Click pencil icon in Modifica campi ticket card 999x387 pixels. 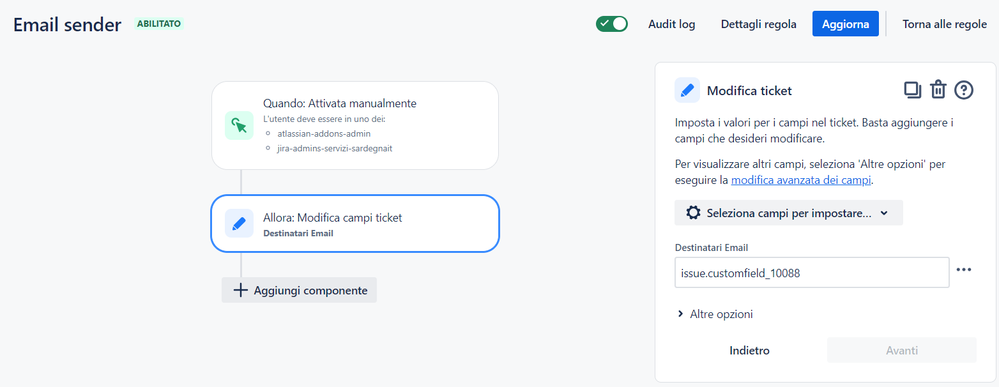(240, 224)
